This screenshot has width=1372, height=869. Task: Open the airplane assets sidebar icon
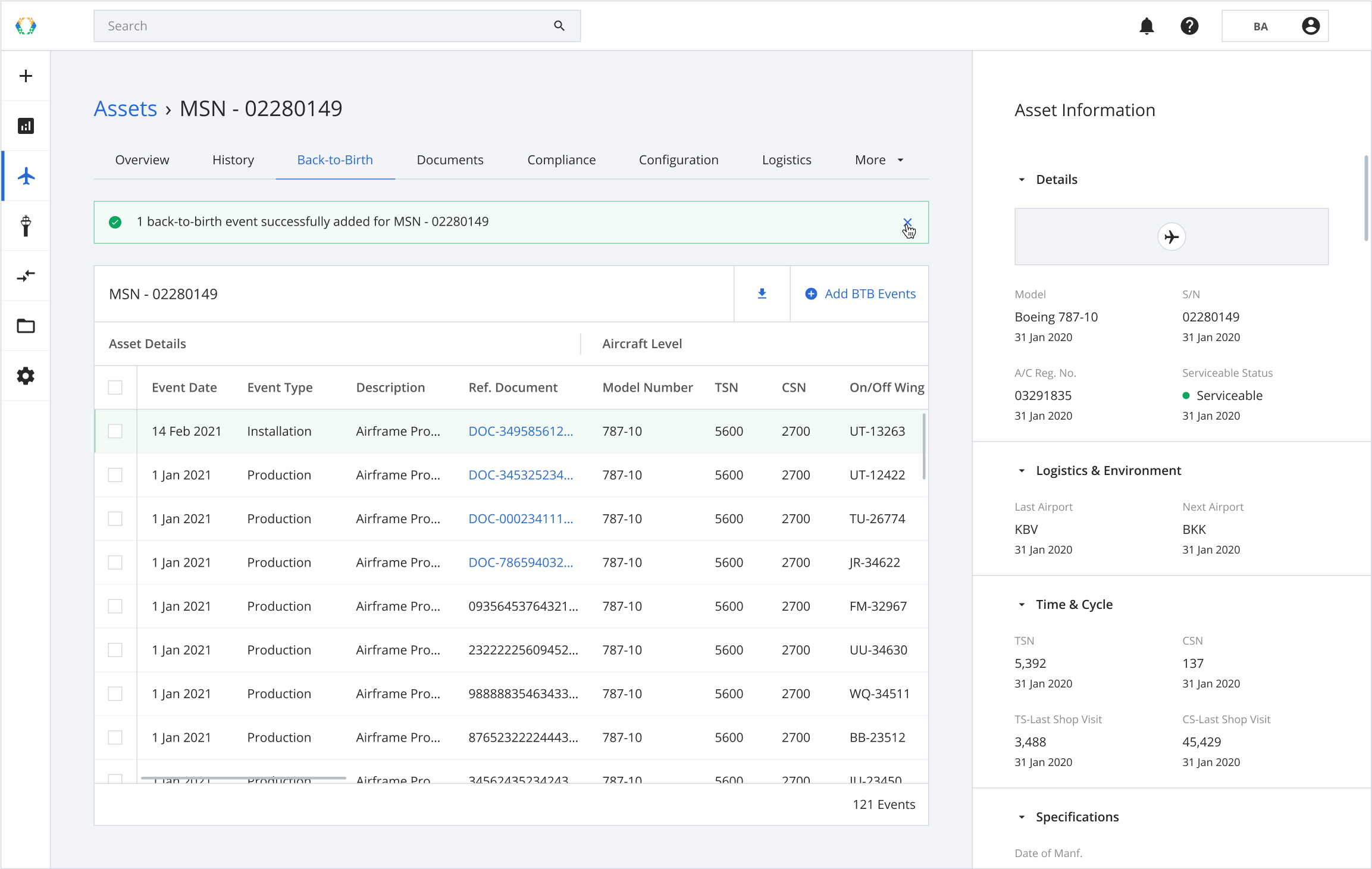tap(26, 176)
